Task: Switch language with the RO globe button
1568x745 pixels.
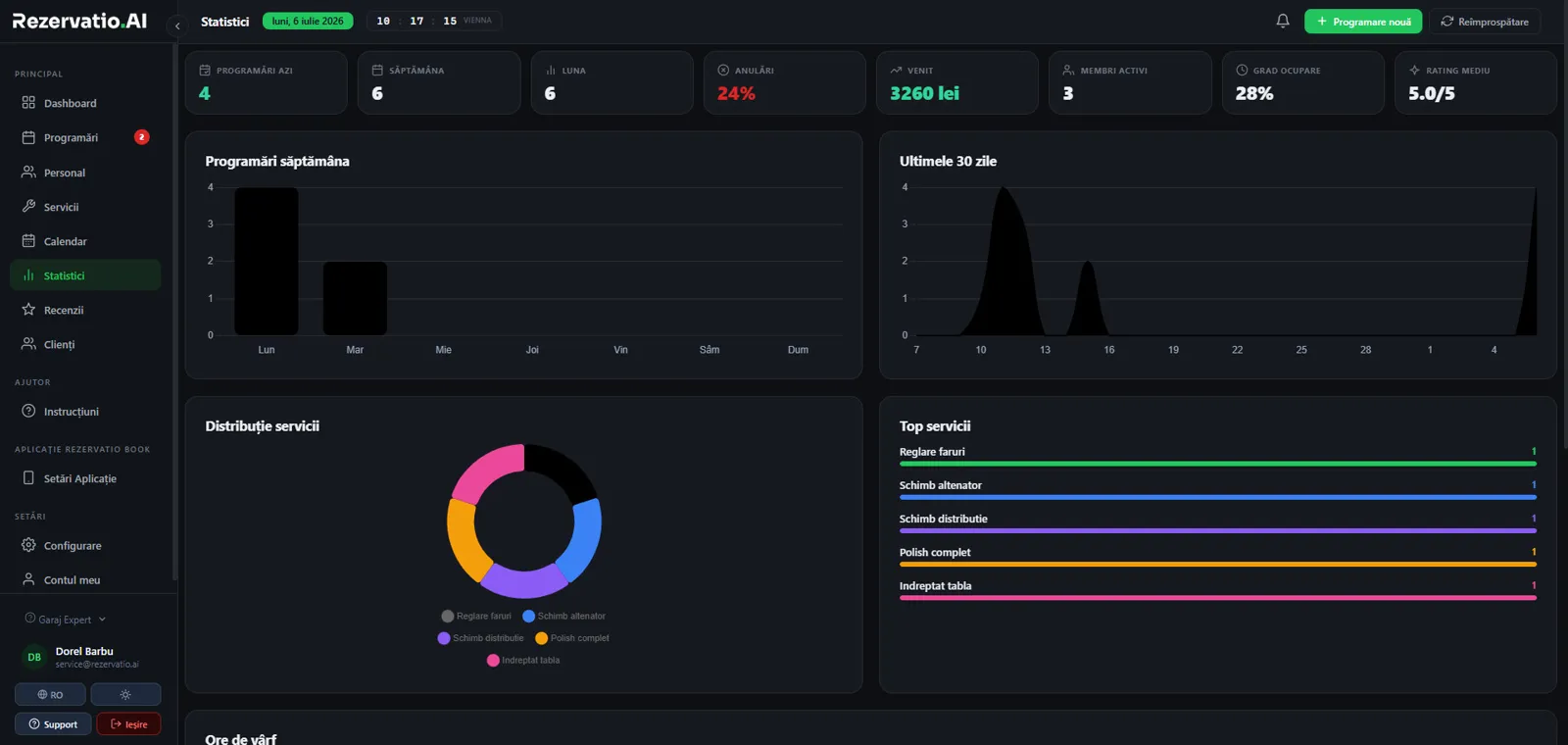Action: pos(50,694)
